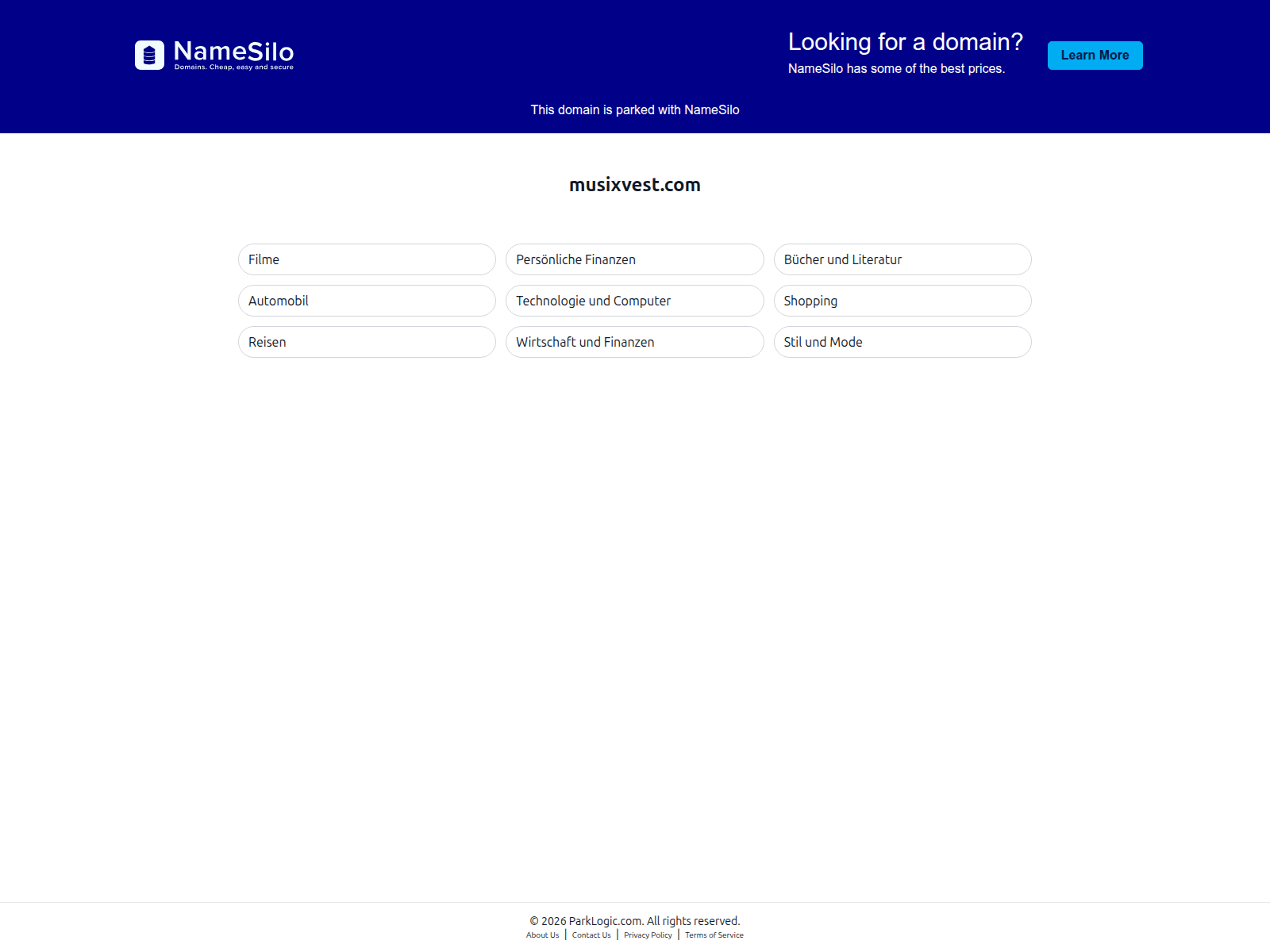The image size is (1270, 952).
Task: Choose the Stil und Mode category
Action: (902, 342)
